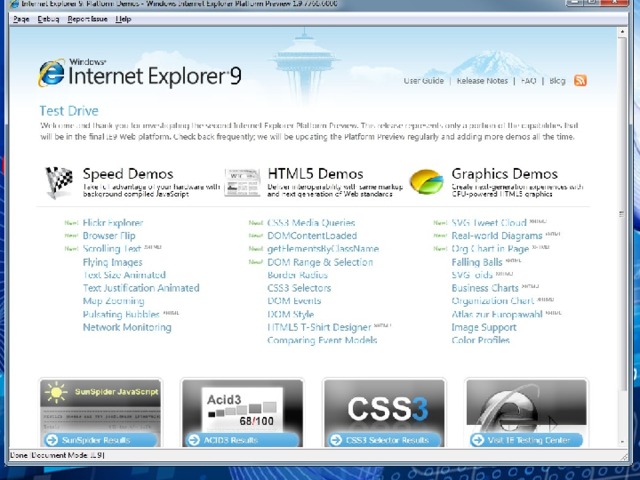Open the CSS3 Selectors demo

point(299,288)
